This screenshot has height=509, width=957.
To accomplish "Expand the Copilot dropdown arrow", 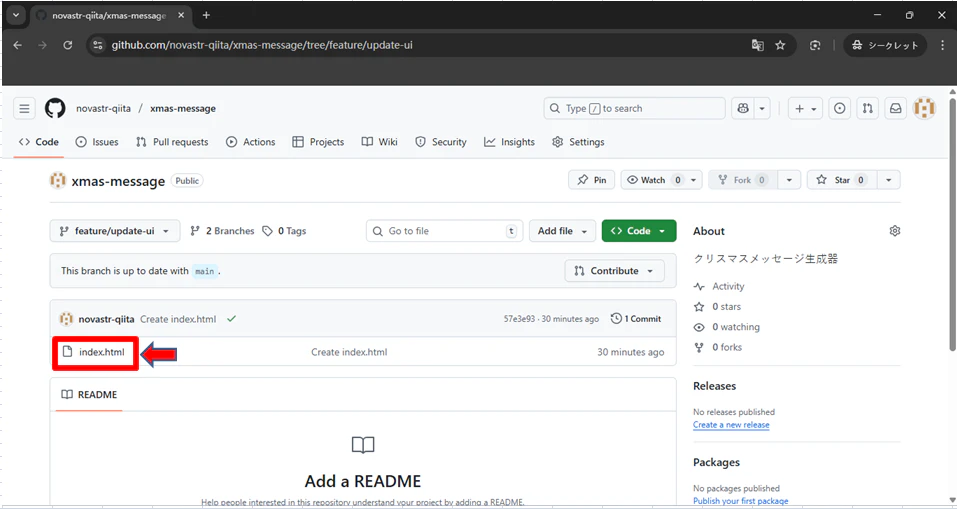I will 762,109.
